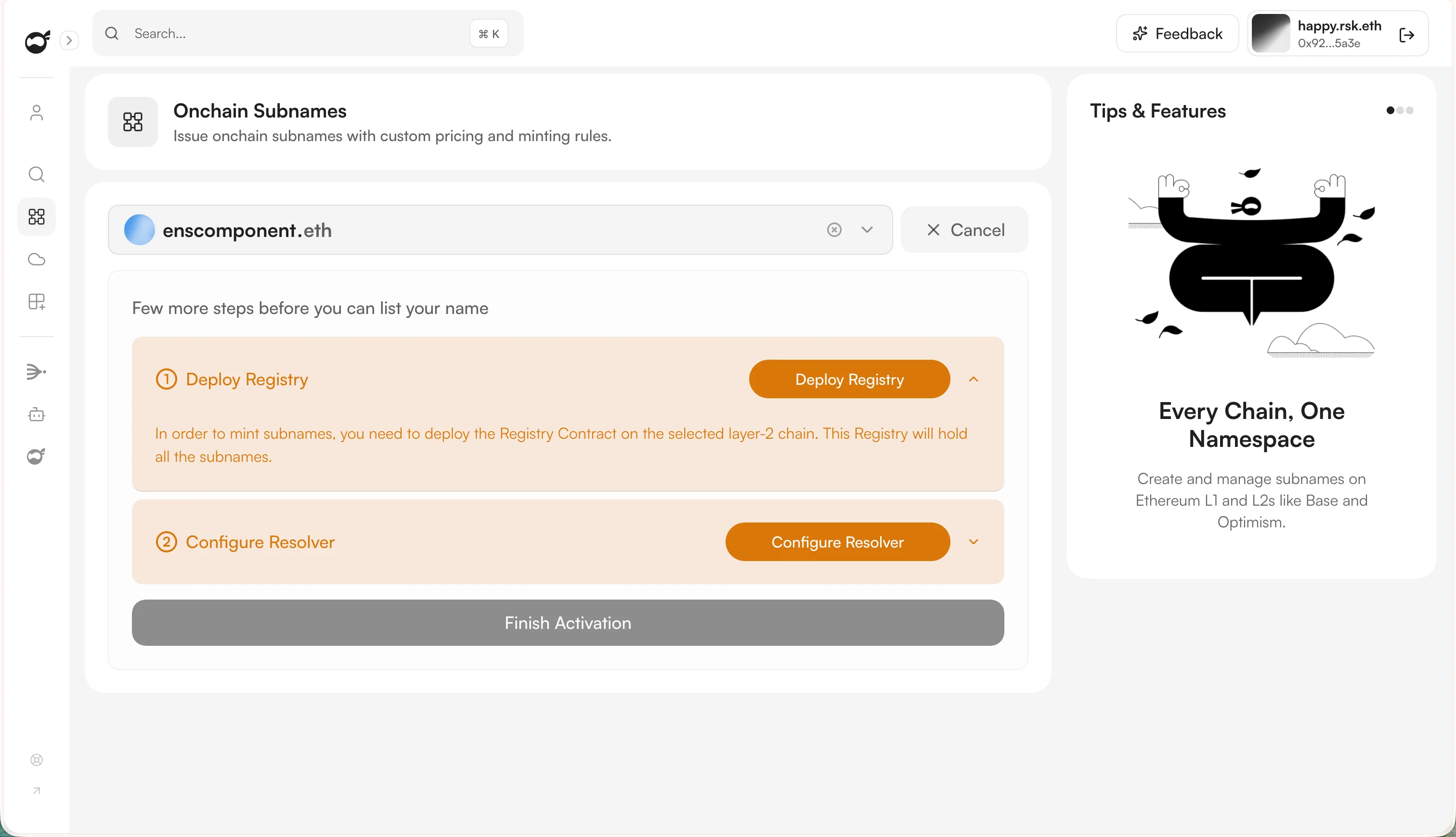Click the happy.rsk.eth account name
Viewport: 1456px width, 837px height.
(1339, 26)
